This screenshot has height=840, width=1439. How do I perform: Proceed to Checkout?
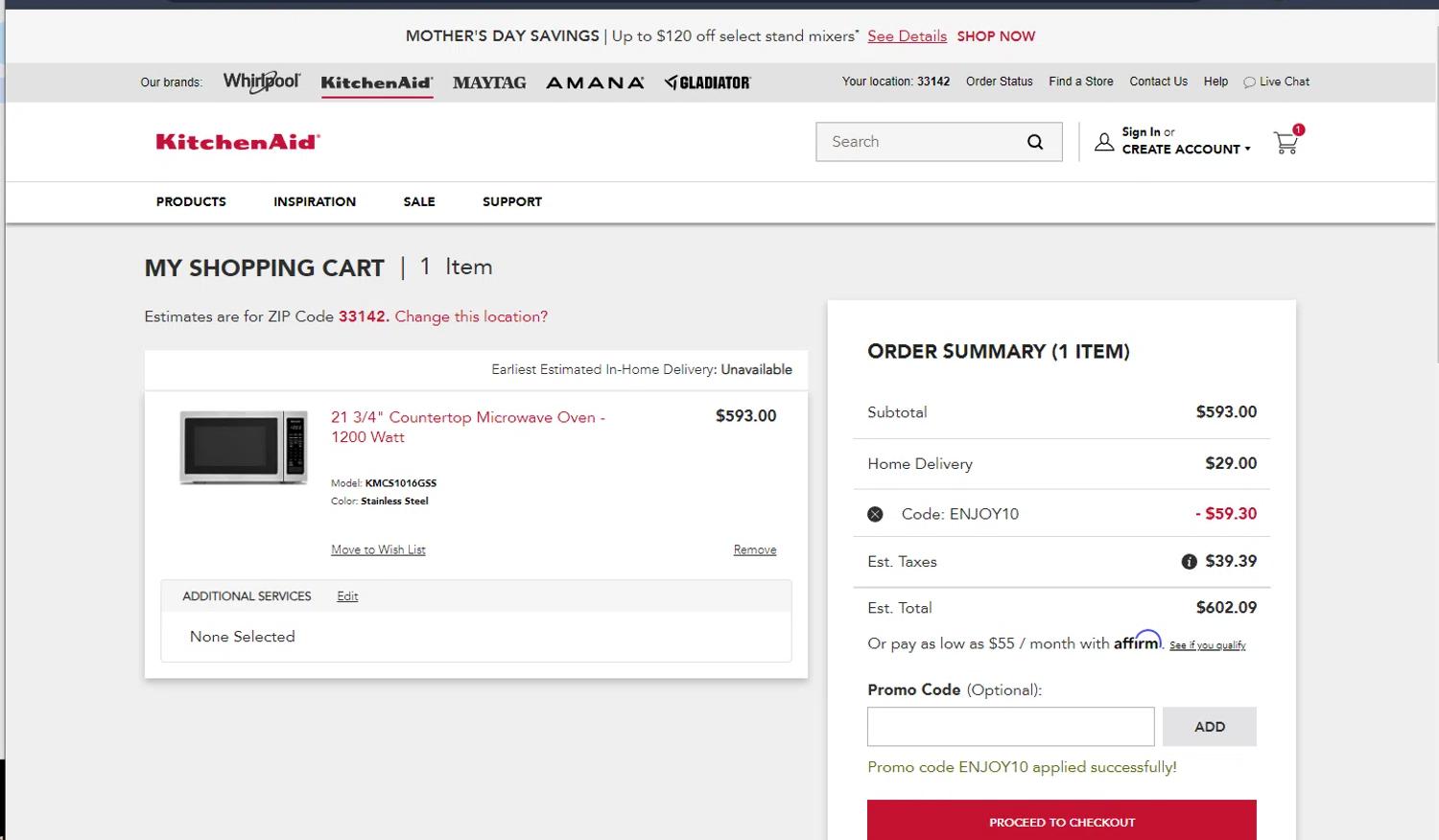1062,821
